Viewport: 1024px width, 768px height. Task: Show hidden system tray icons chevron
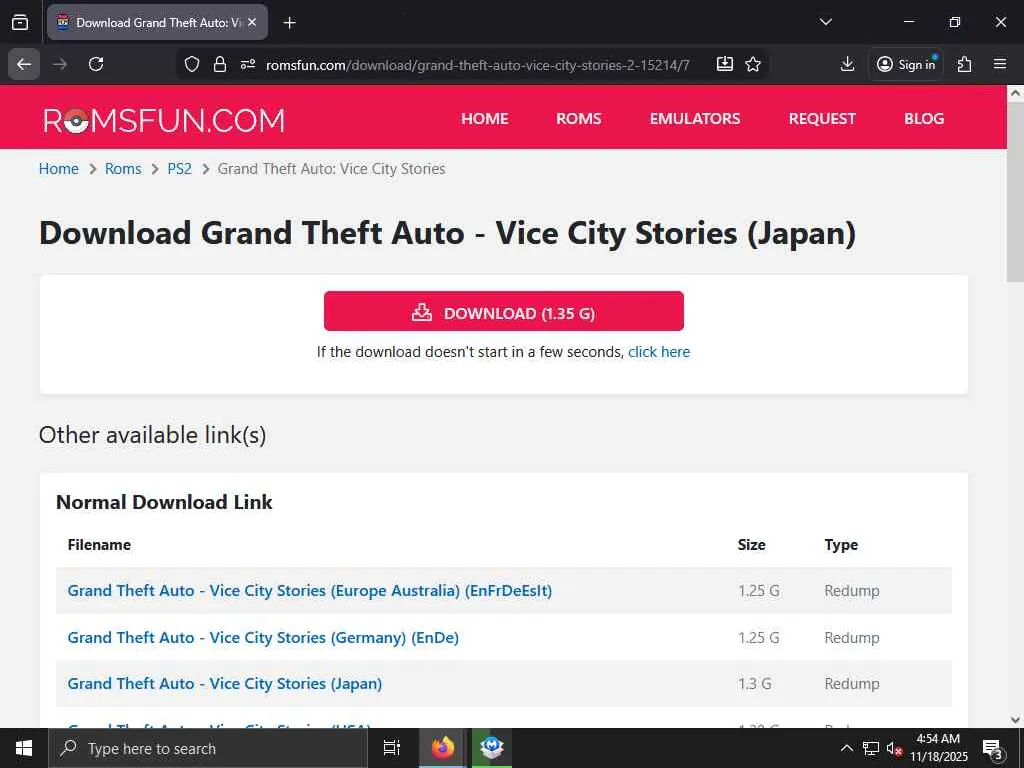846,748
